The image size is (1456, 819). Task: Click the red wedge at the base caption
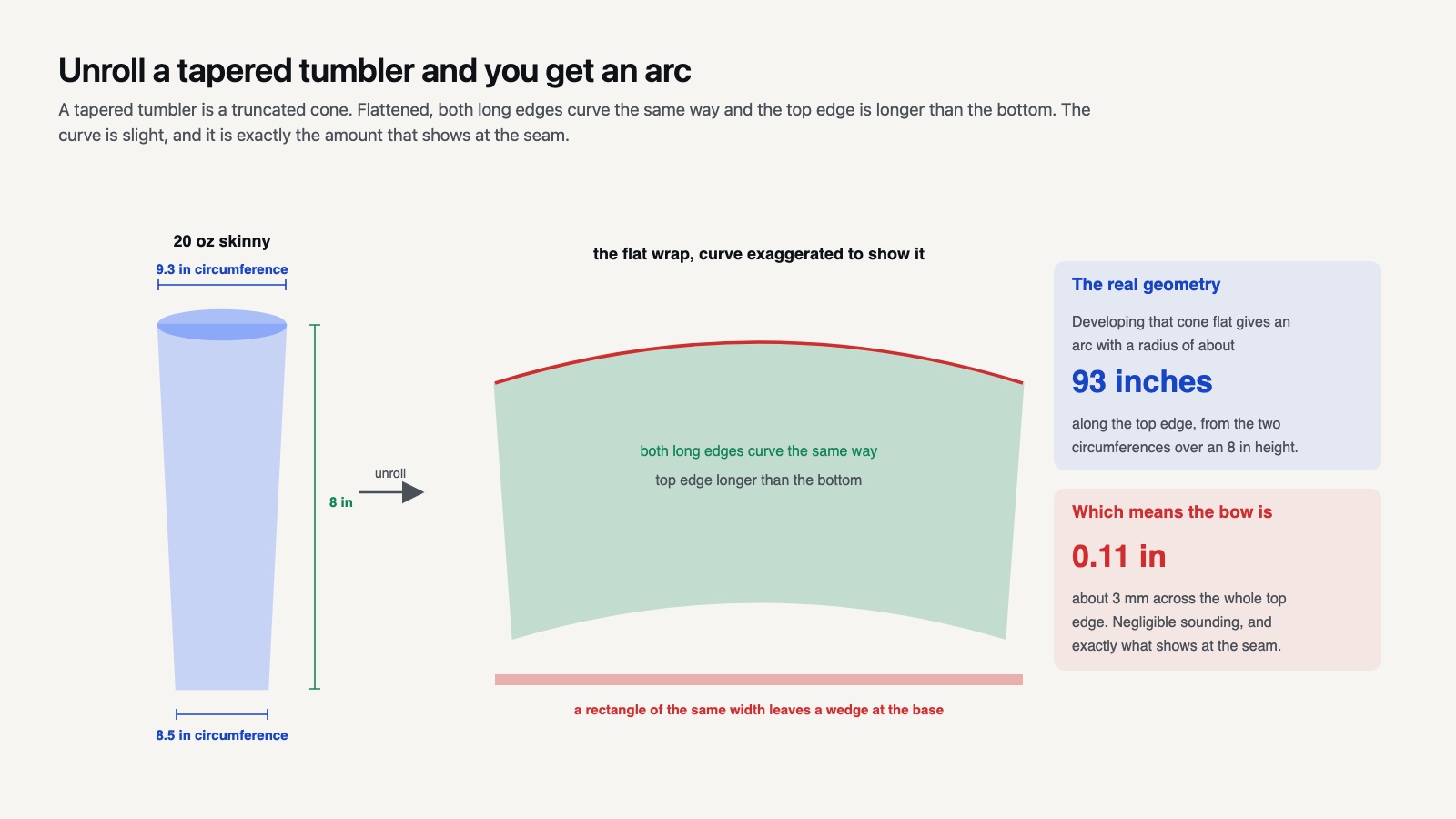pyautogui.click(x=759, y=710)
